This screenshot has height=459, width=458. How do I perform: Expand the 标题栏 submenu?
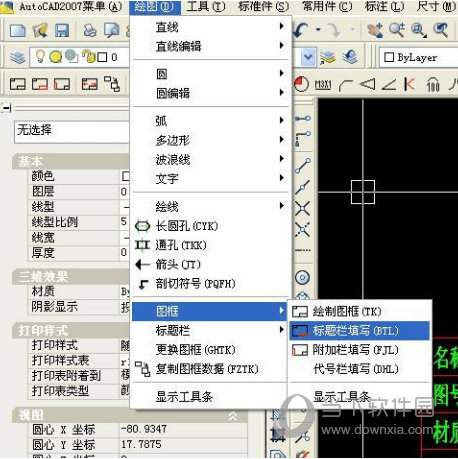[x=210, y=331]
